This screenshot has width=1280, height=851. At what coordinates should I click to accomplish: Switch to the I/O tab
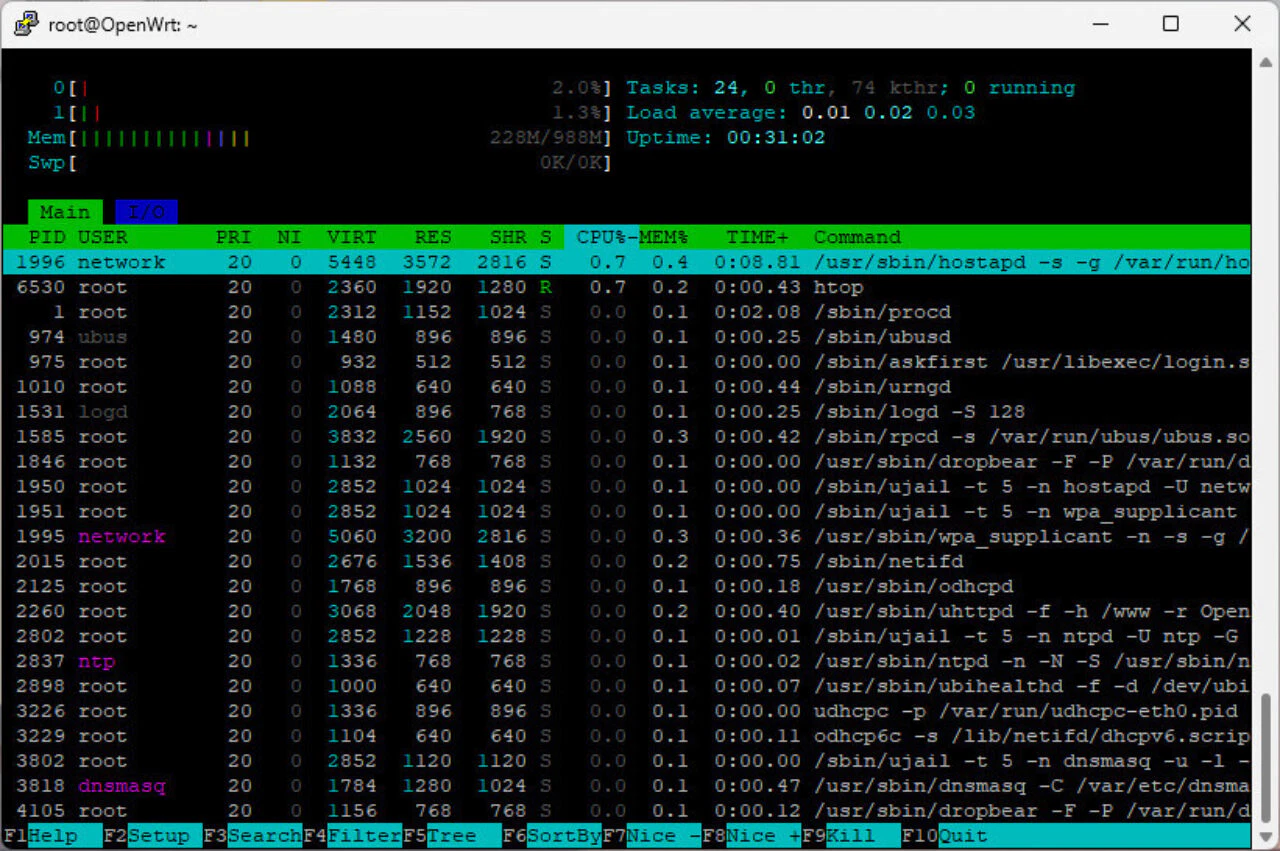pos(146,211)
